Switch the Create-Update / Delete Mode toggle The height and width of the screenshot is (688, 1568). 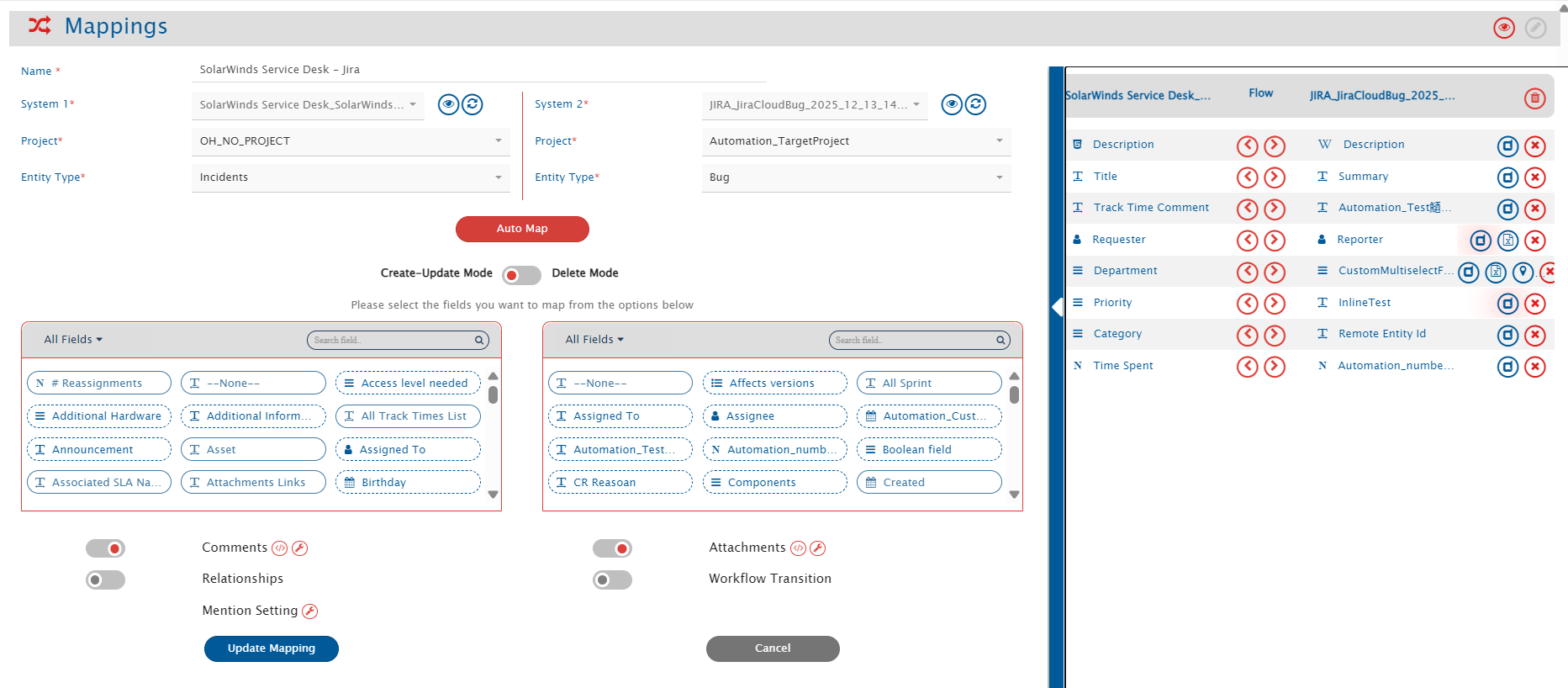click(x=521, y=275)
